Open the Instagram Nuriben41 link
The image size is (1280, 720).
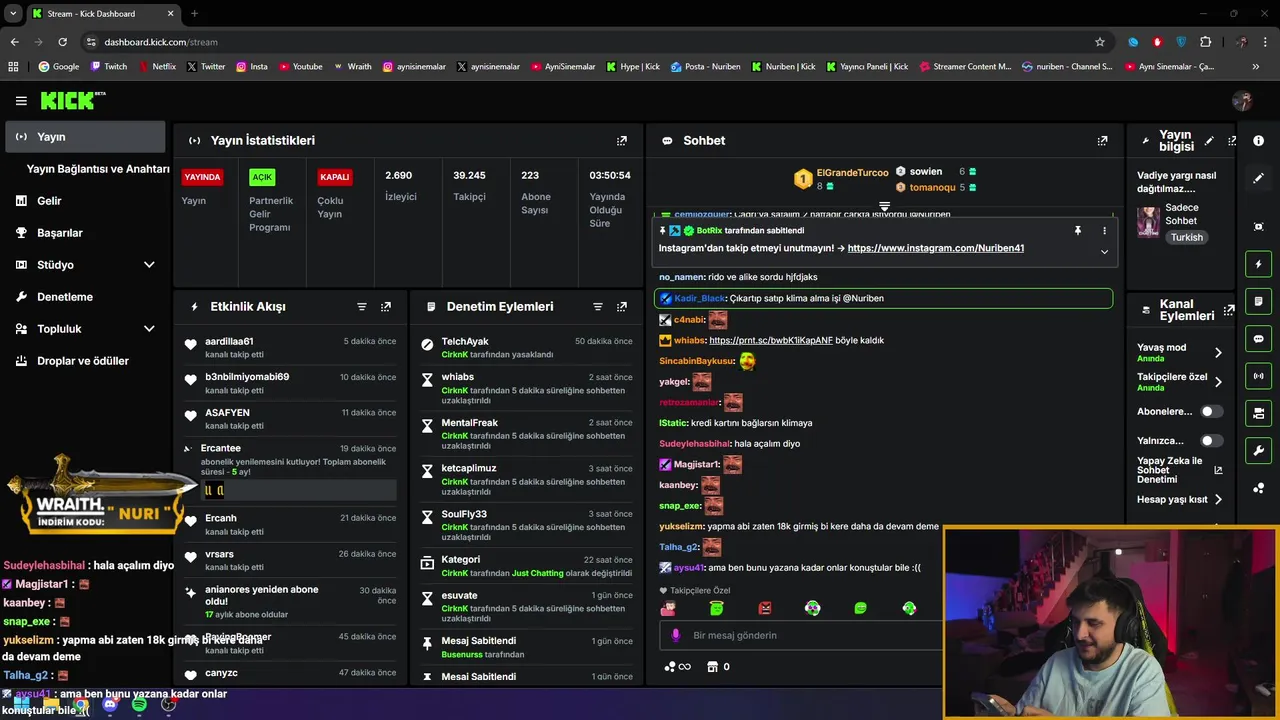point(936,248)
